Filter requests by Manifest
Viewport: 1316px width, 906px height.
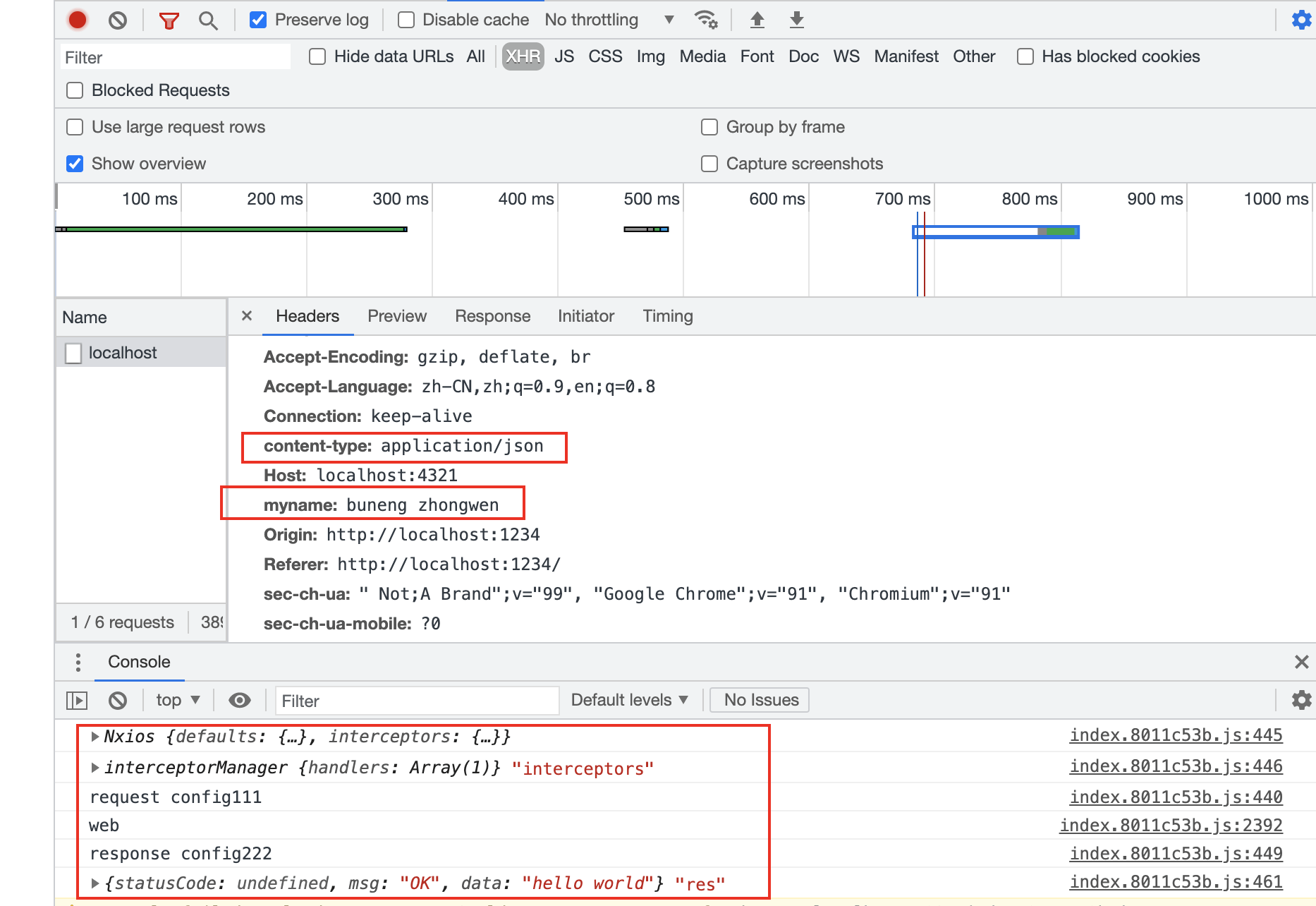coord(906,56)
